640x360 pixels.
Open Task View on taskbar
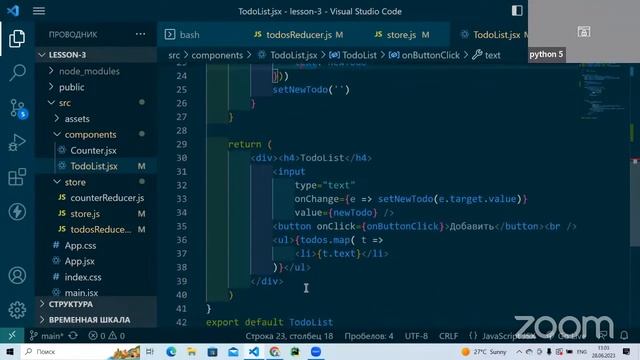(150, 351)
